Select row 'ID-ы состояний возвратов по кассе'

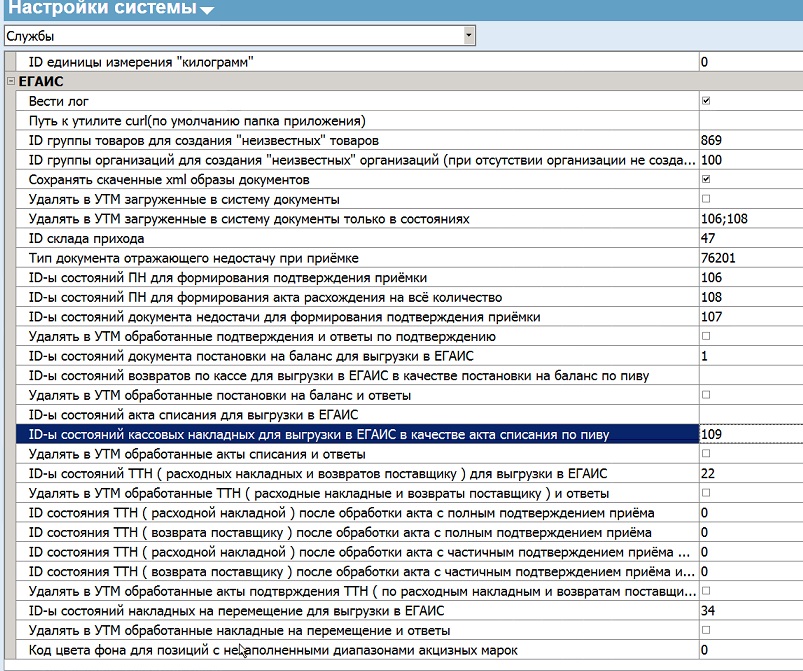click(x=357, y=375)
